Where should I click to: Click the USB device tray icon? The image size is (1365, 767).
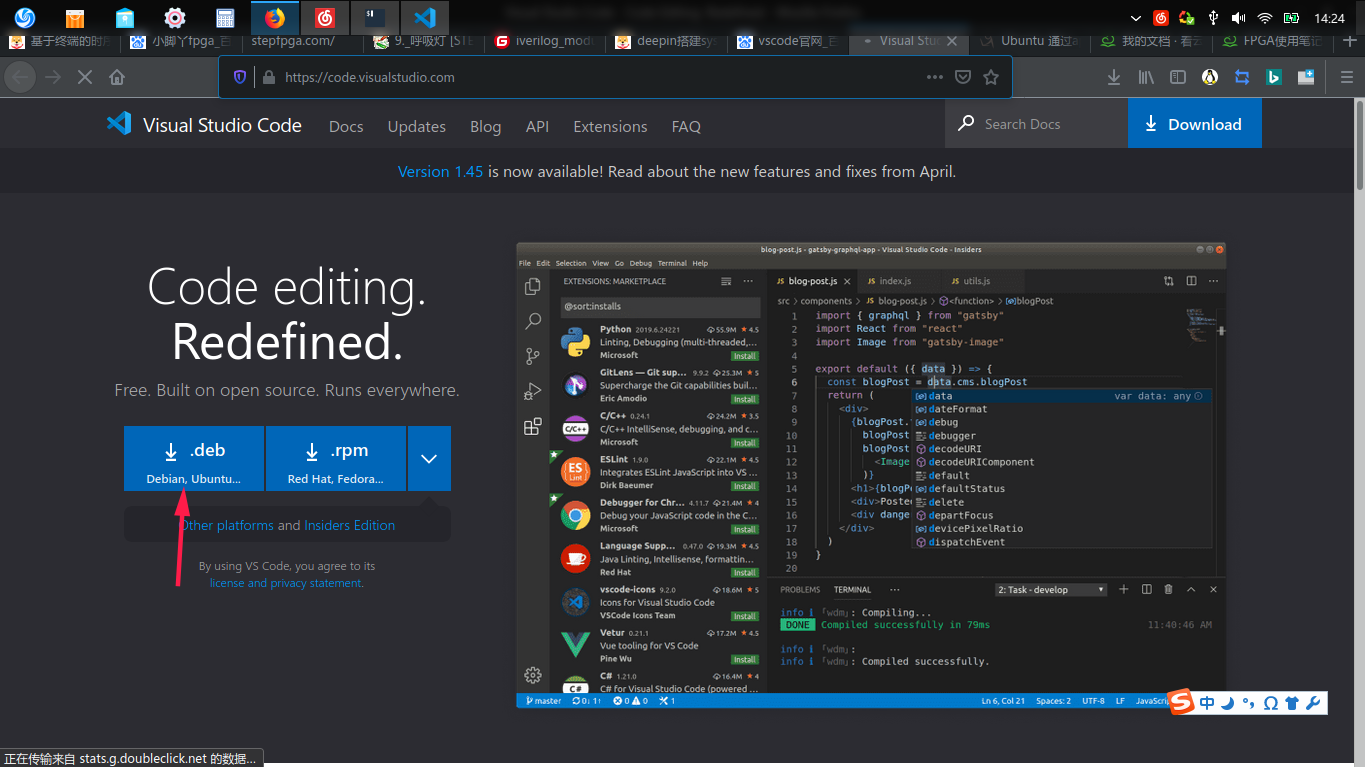point(1213,18)
